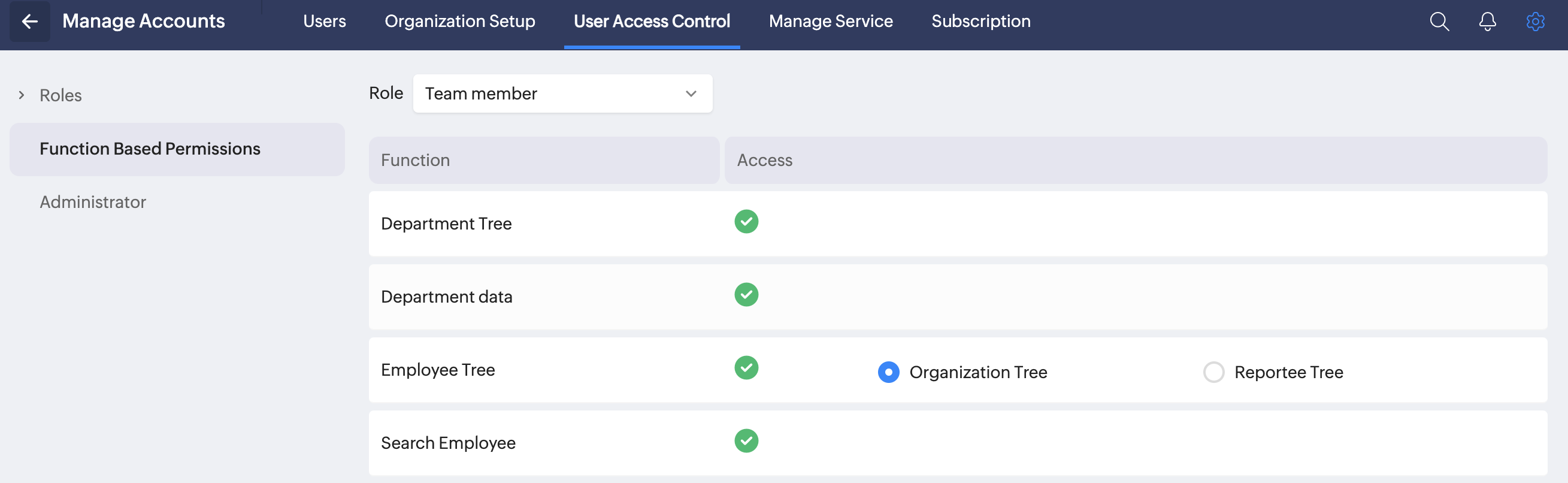1568x483 pixels.
Task: Open search via the magnifier icon
Action: click(x=1439, y=22)
